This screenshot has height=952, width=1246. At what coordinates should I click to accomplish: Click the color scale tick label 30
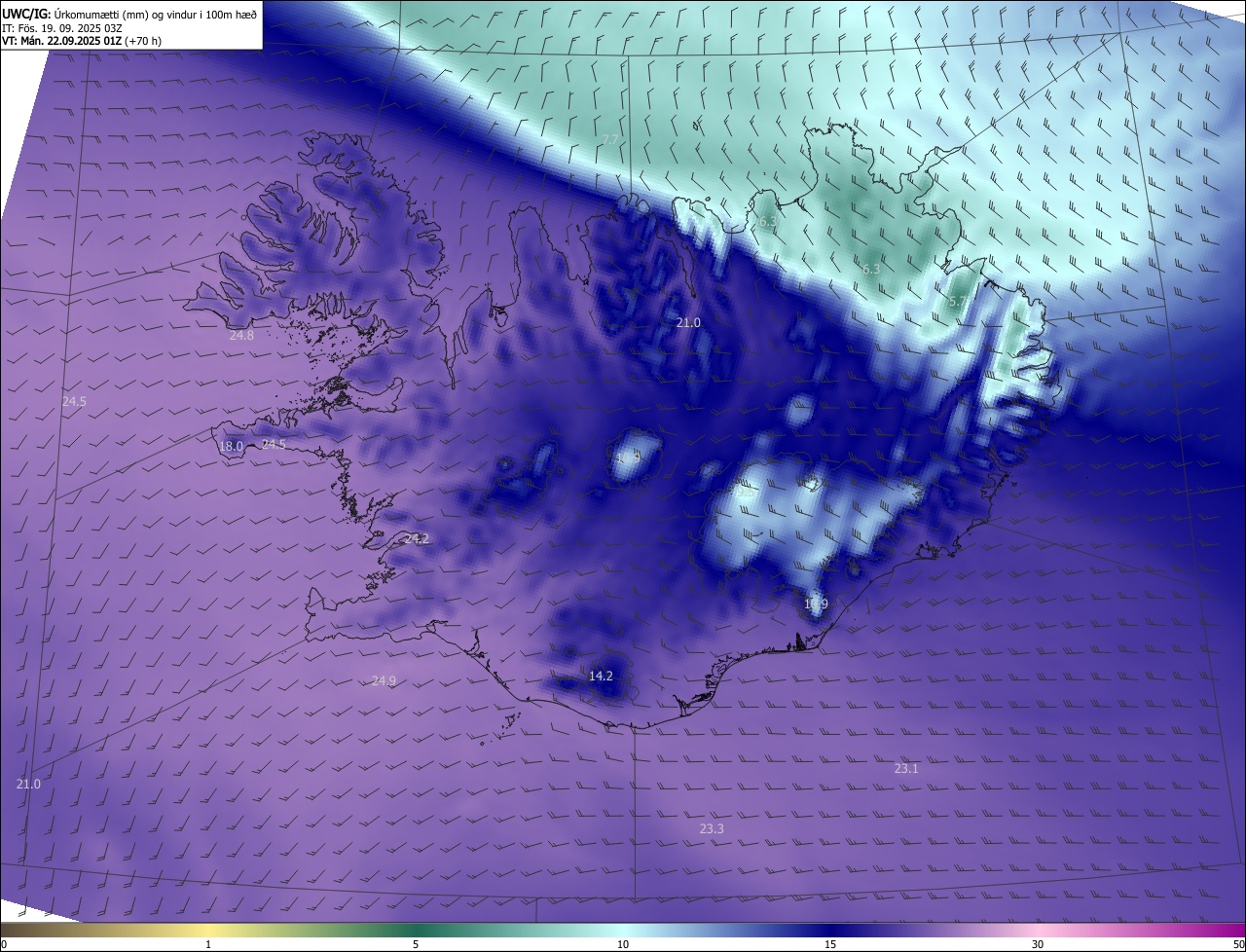pos(1038,945)
